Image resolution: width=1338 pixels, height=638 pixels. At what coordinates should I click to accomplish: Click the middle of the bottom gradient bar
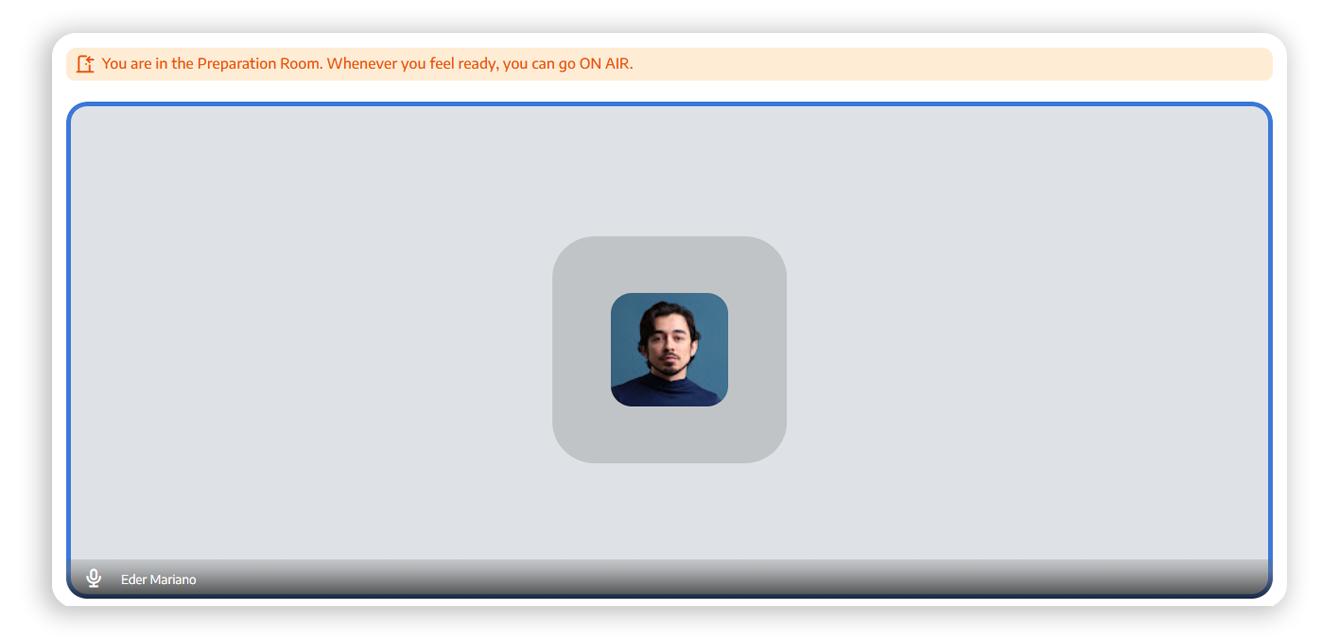(x=669, y=578)
